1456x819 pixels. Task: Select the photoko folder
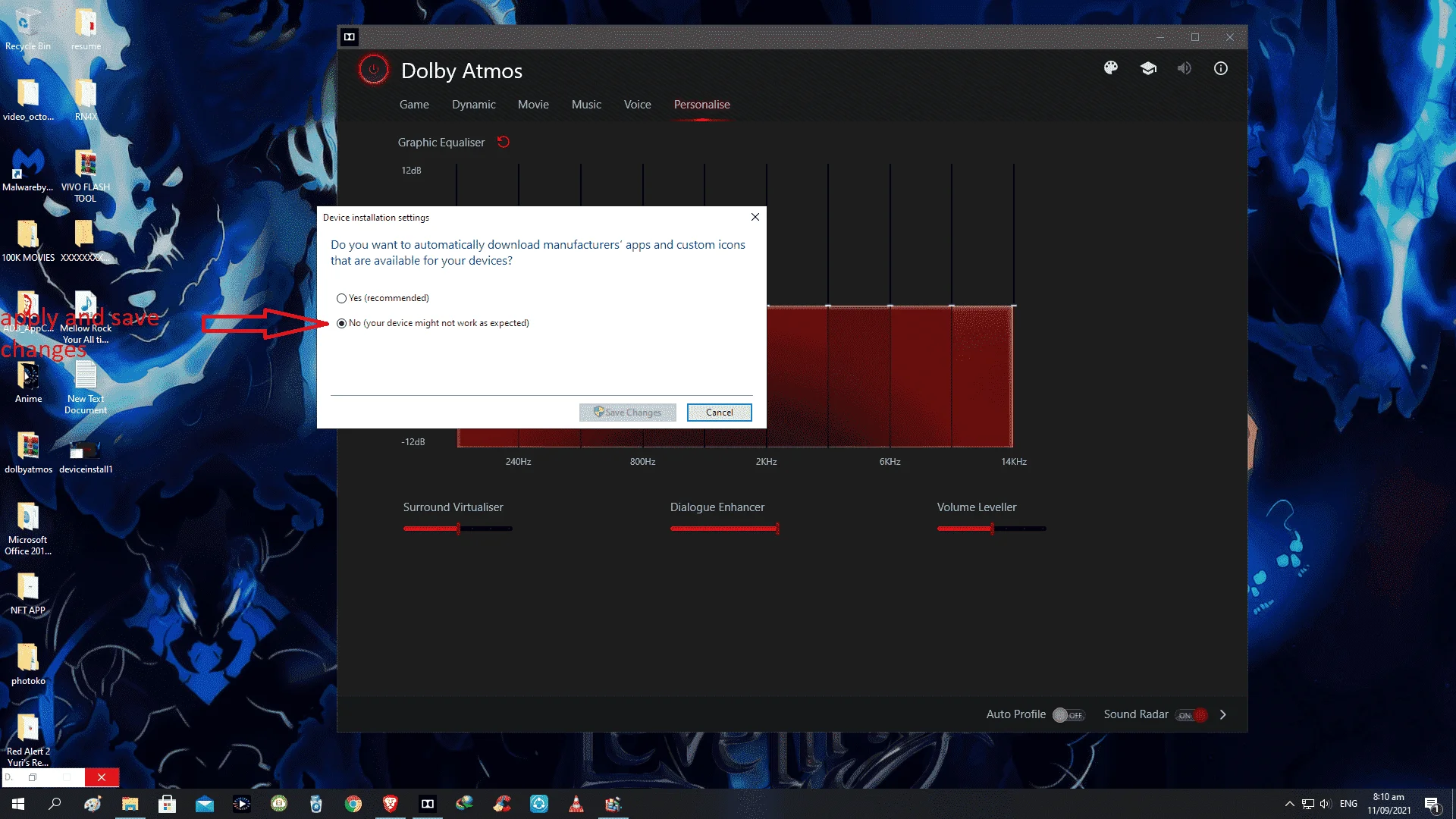coord(28,664)
